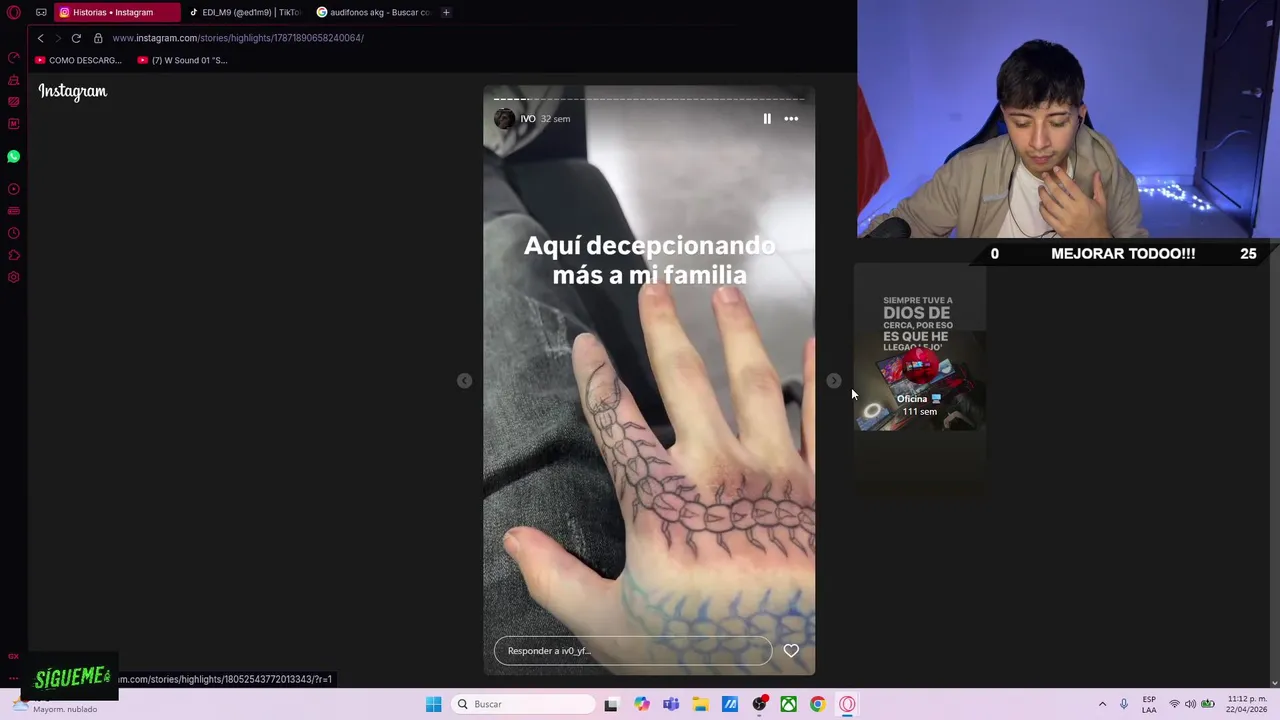
Task: Click the 'Aquí decepcionando más a mi familia' caption
Action: tap(650, 260)
